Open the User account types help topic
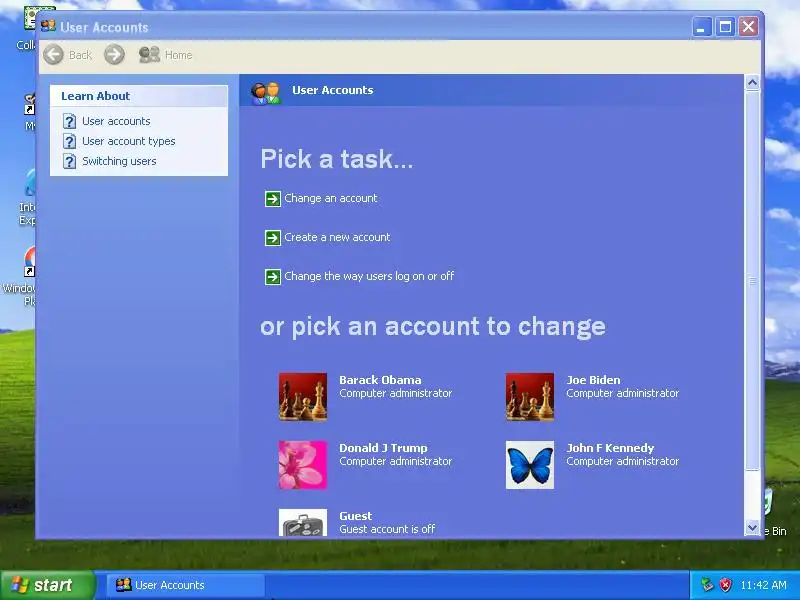The image size is (800, 600). tap(129, 141)
